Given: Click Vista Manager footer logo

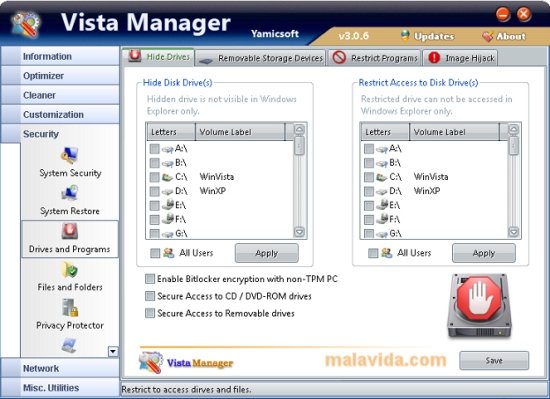Looking at the screenshot, I should (x=186, y=362).
